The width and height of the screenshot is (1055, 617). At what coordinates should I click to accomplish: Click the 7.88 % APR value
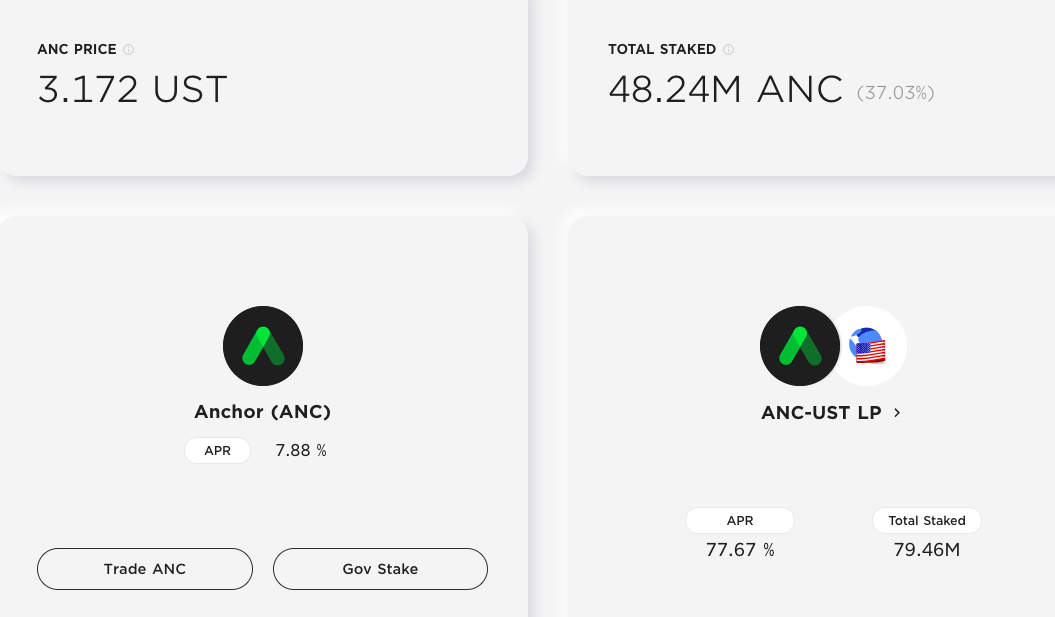pyautogui.click(x=301, y=450)
